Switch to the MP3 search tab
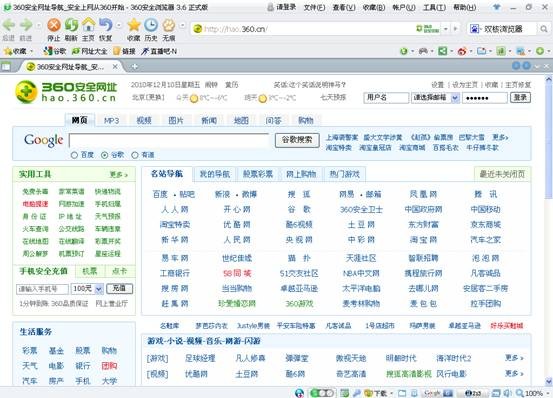553x398 pixels. [x=111, y=121]
